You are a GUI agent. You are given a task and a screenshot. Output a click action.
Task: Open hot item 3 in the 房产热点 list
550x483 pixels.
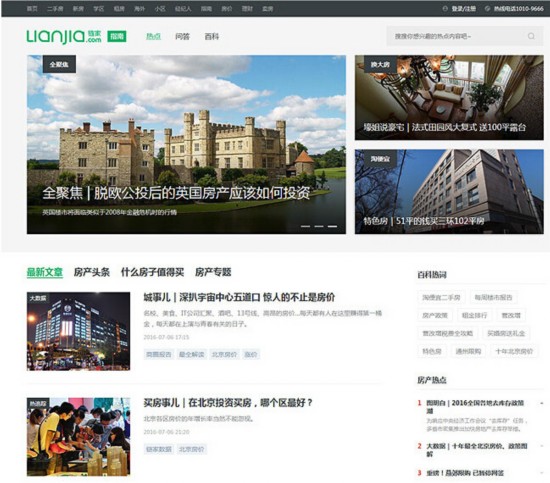(465, 473)
